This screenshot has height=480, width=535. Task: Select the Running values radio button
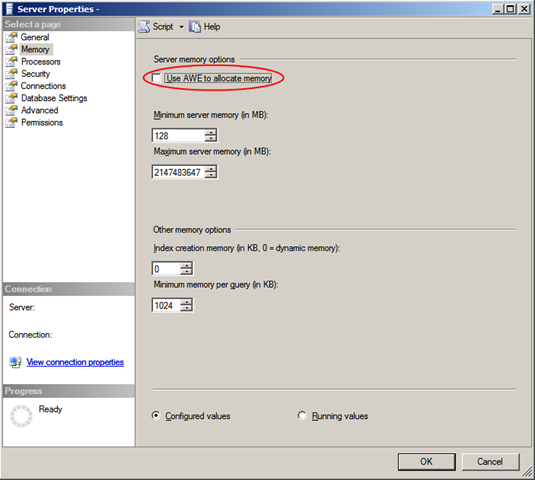click(302, 416)
